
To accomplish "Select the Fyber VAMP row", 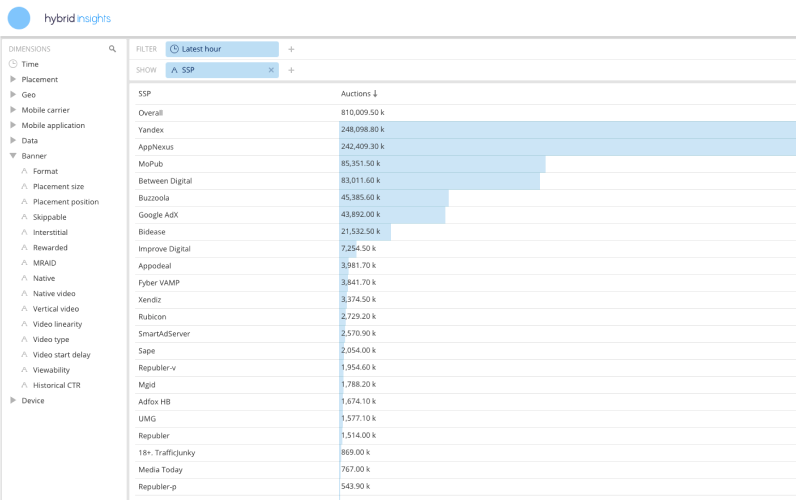I will (x=466, y=283).
